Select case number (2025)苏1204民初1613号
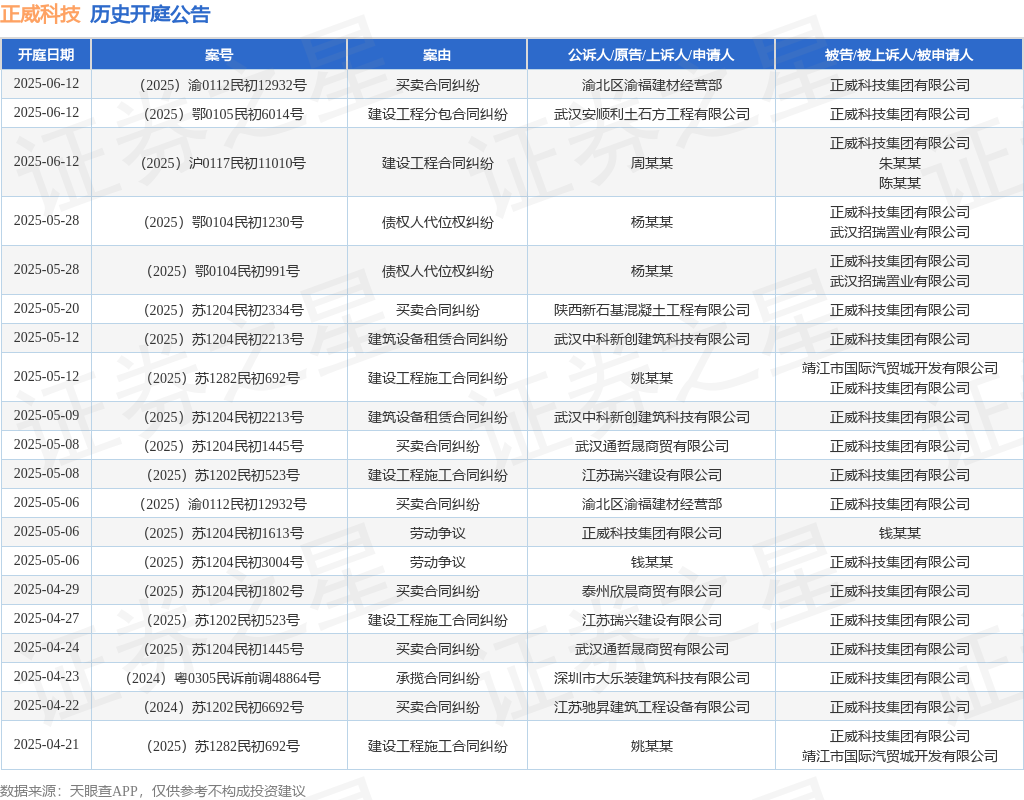 coord(223,534)
